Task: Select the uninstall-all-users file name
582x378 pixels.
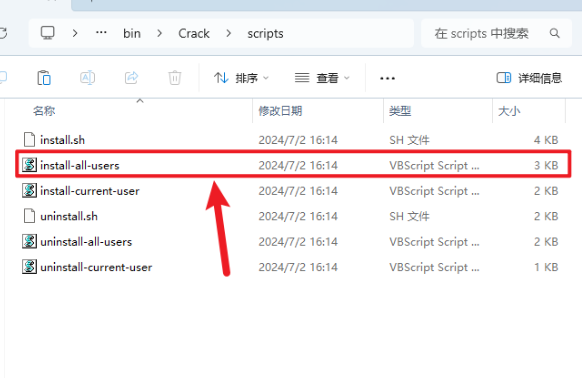Action: click(x=86, y=242)
